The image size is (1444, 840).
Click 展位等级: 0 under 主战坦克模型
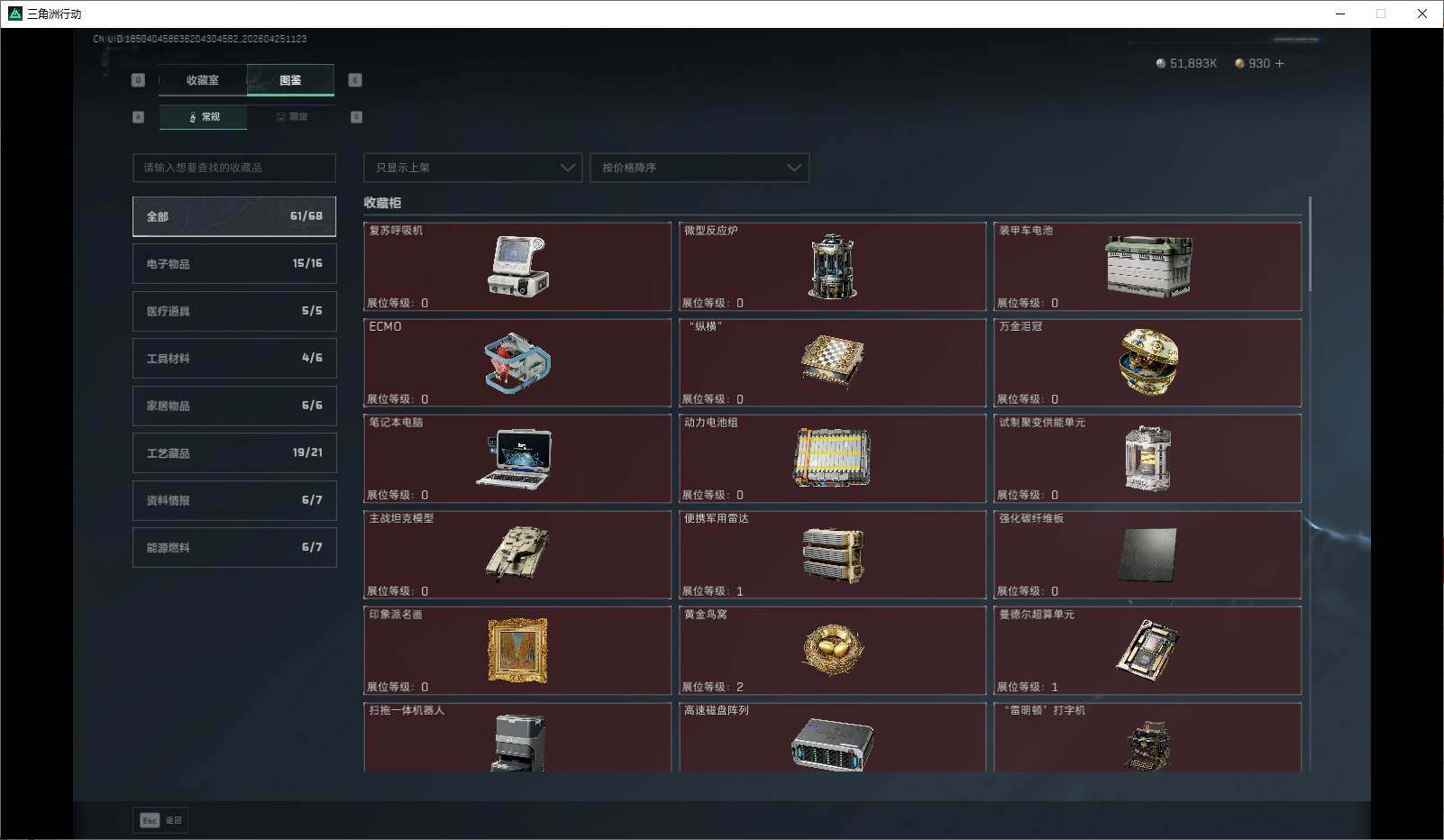[398, 591]
